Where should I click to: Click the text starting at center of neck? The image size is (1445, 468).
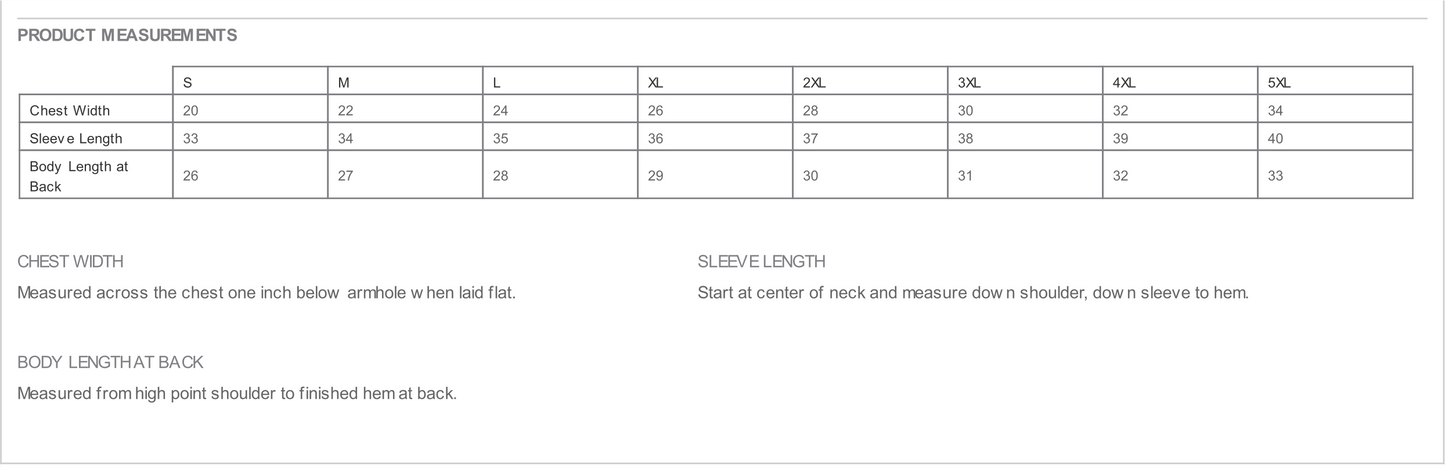coord(972,293)
